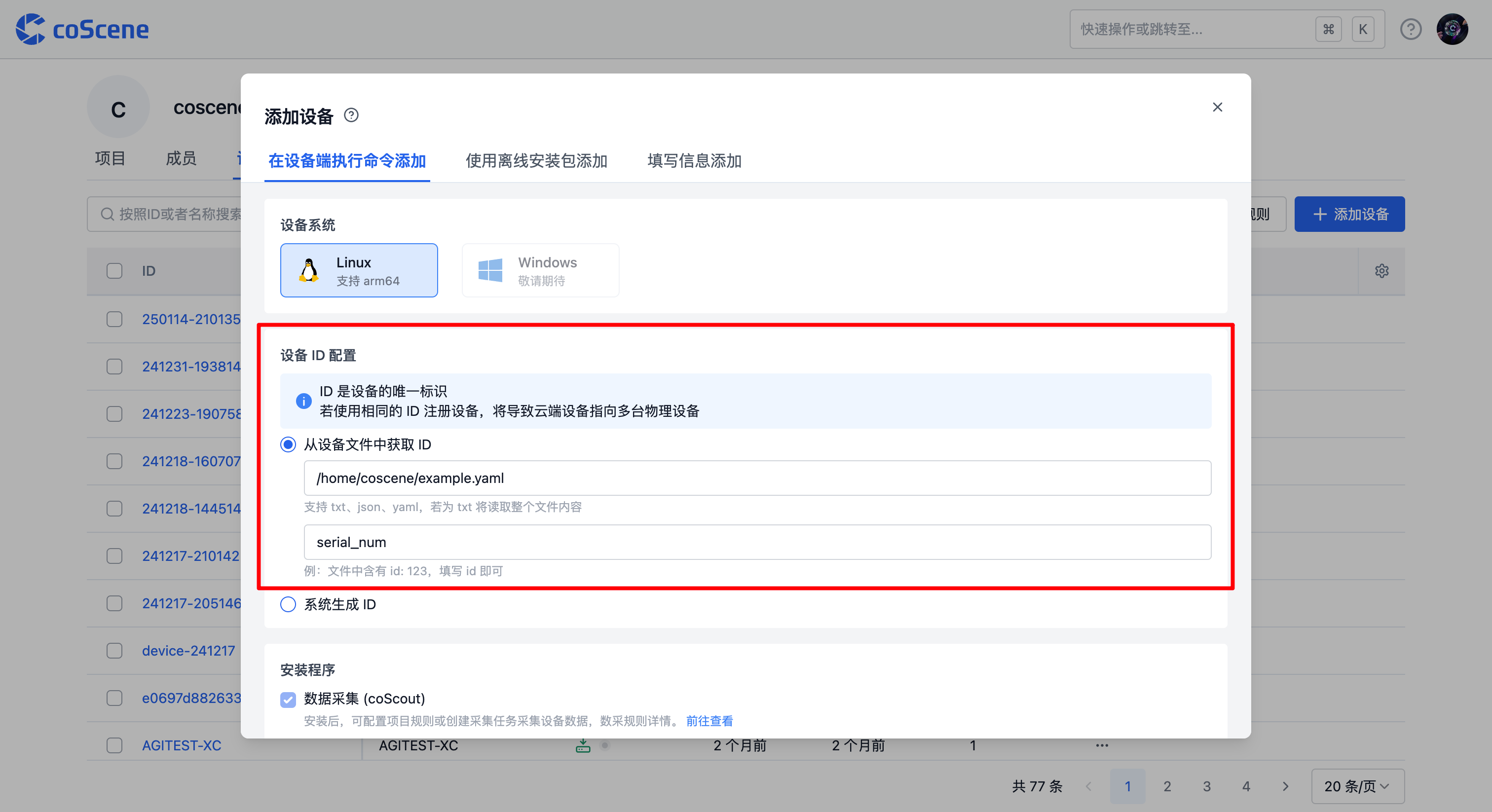Open device 241218-160707 link

pos(191,461)
